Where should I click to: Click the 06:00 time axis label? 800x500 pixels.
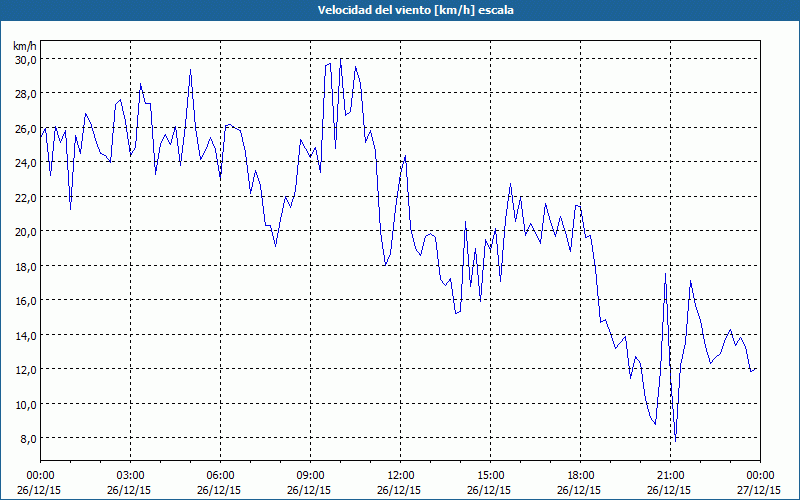[220, 476]
